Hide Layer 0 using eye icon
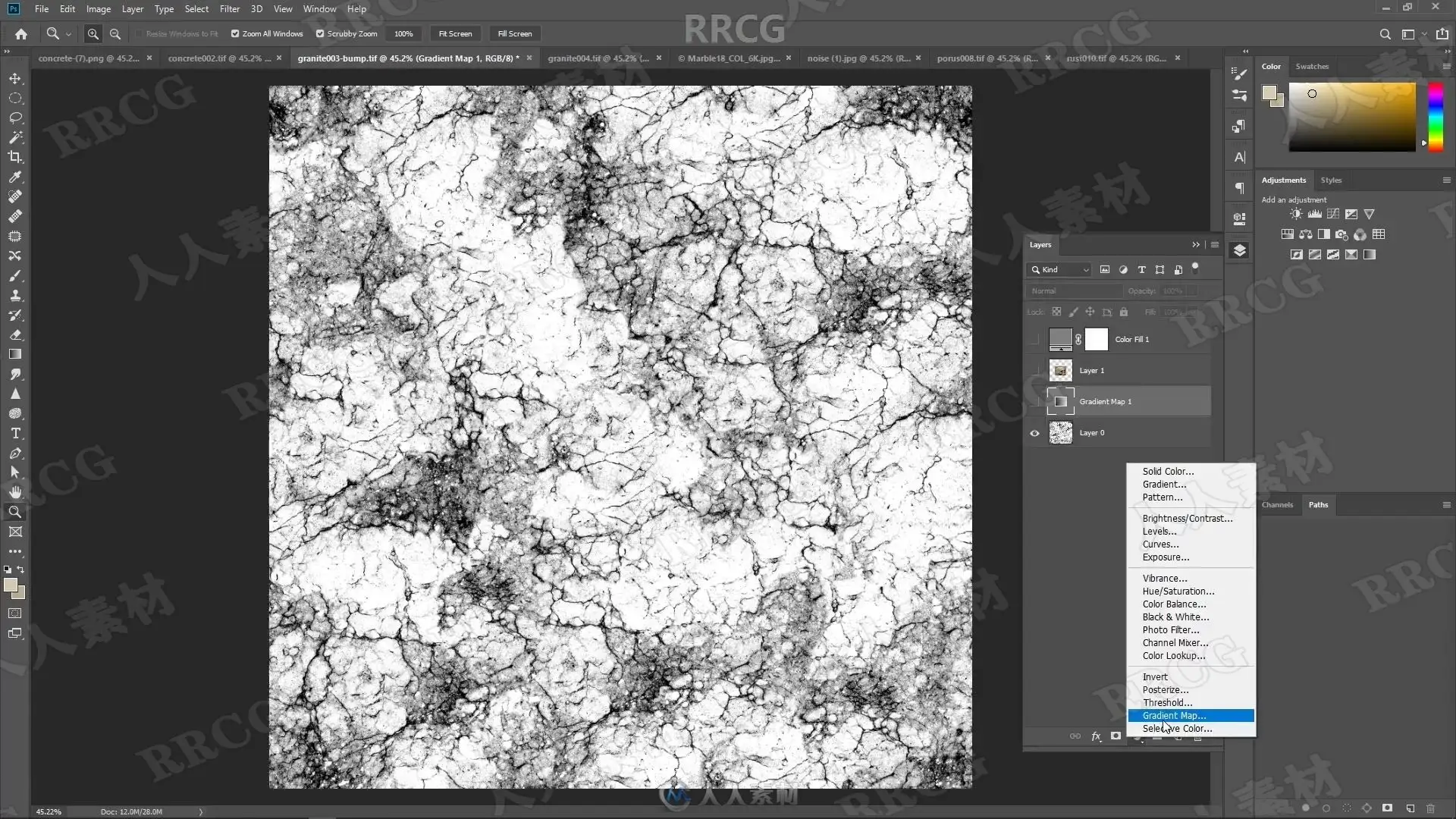1456x819 pixels. 1034,433
